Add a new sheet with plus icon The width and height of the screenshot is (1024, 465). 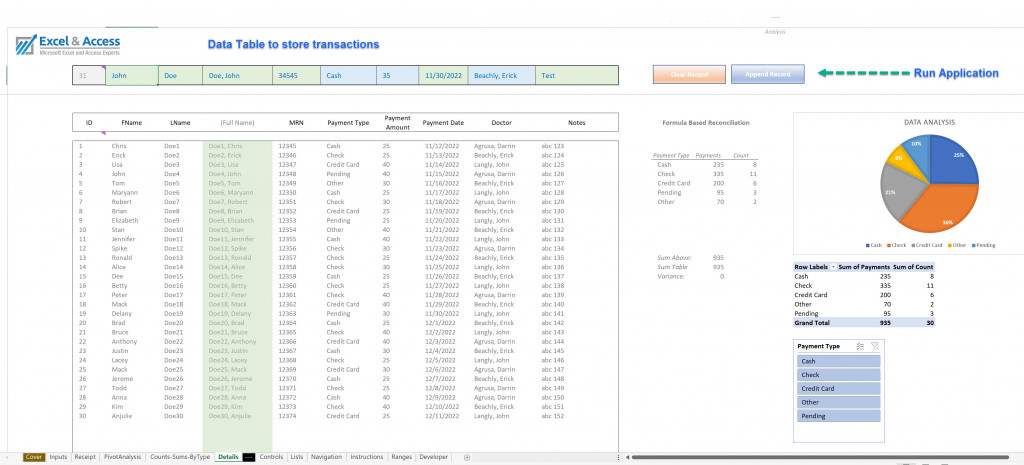pos(466,457)
